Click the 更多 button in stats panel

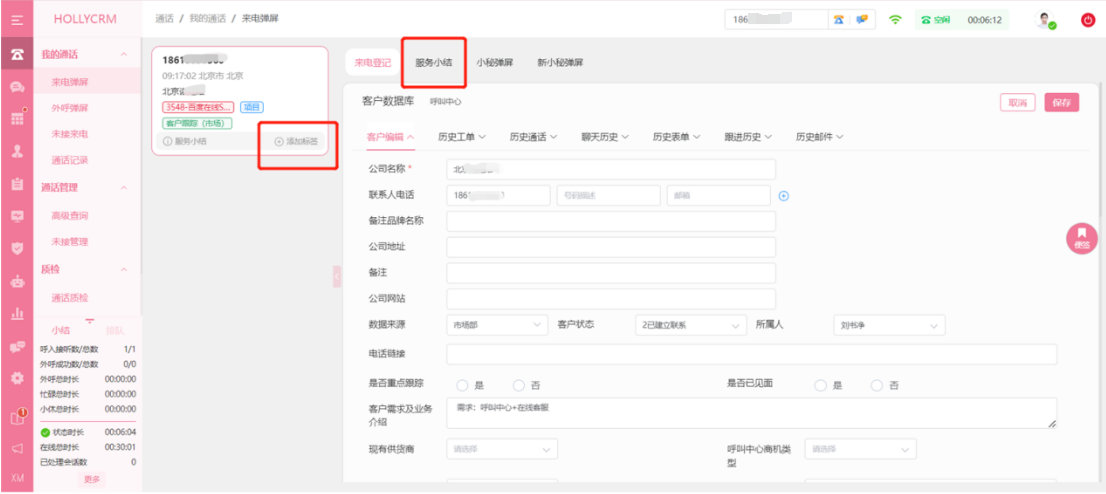coord(92,479)
